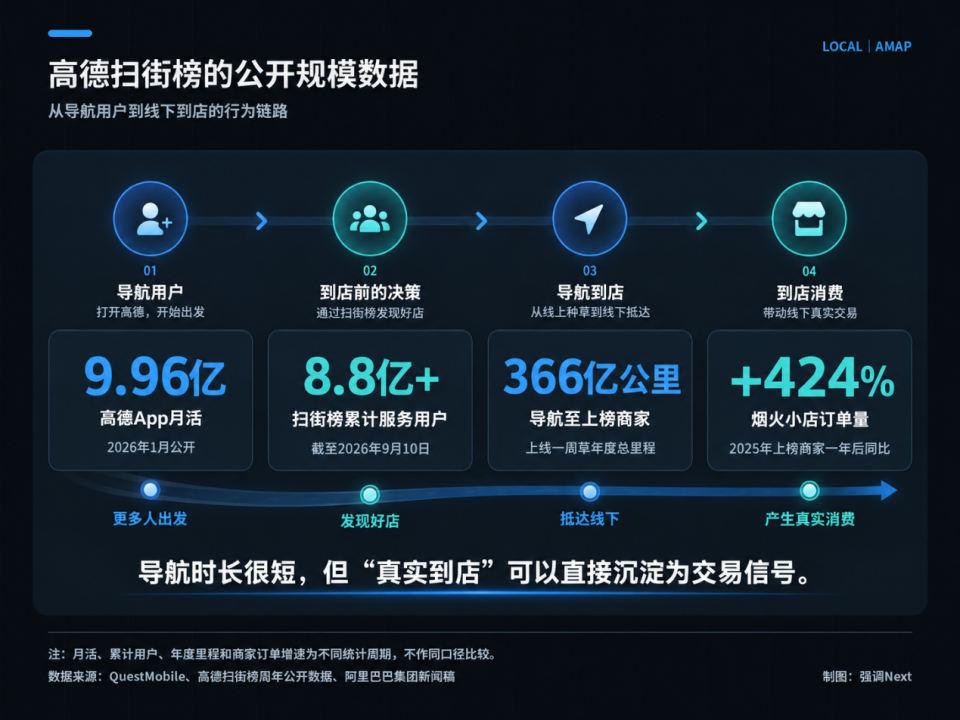The height and width of the screenshot is (720, 960).
Task: Click the timeline dot above 发现好店
Action: pyautogui.click(x=370, y=494)
